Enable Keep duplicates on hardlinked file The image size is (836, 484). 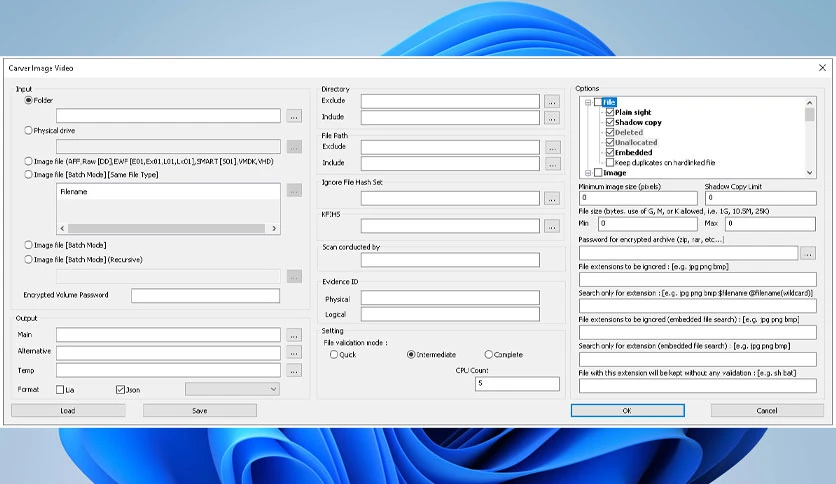pyautogui.click(x=610, y=163)
